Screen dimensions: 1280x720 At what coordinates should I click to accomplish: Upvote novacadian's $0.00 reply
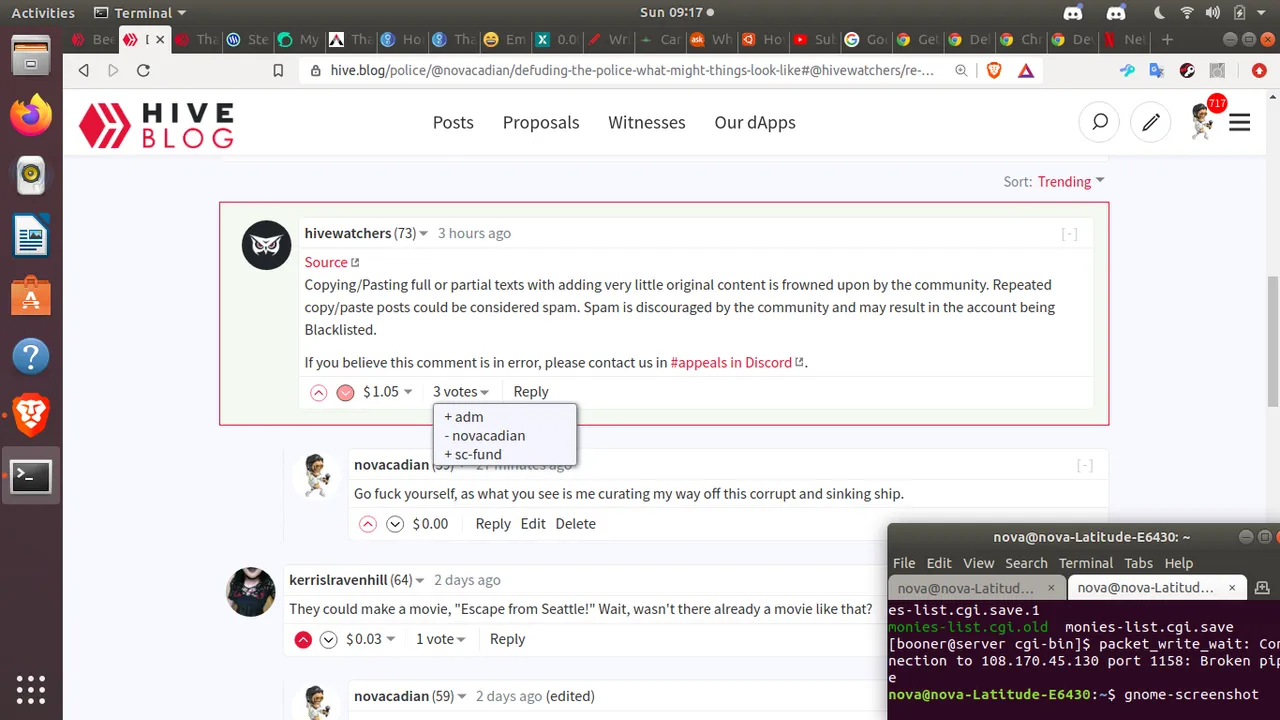368,524
